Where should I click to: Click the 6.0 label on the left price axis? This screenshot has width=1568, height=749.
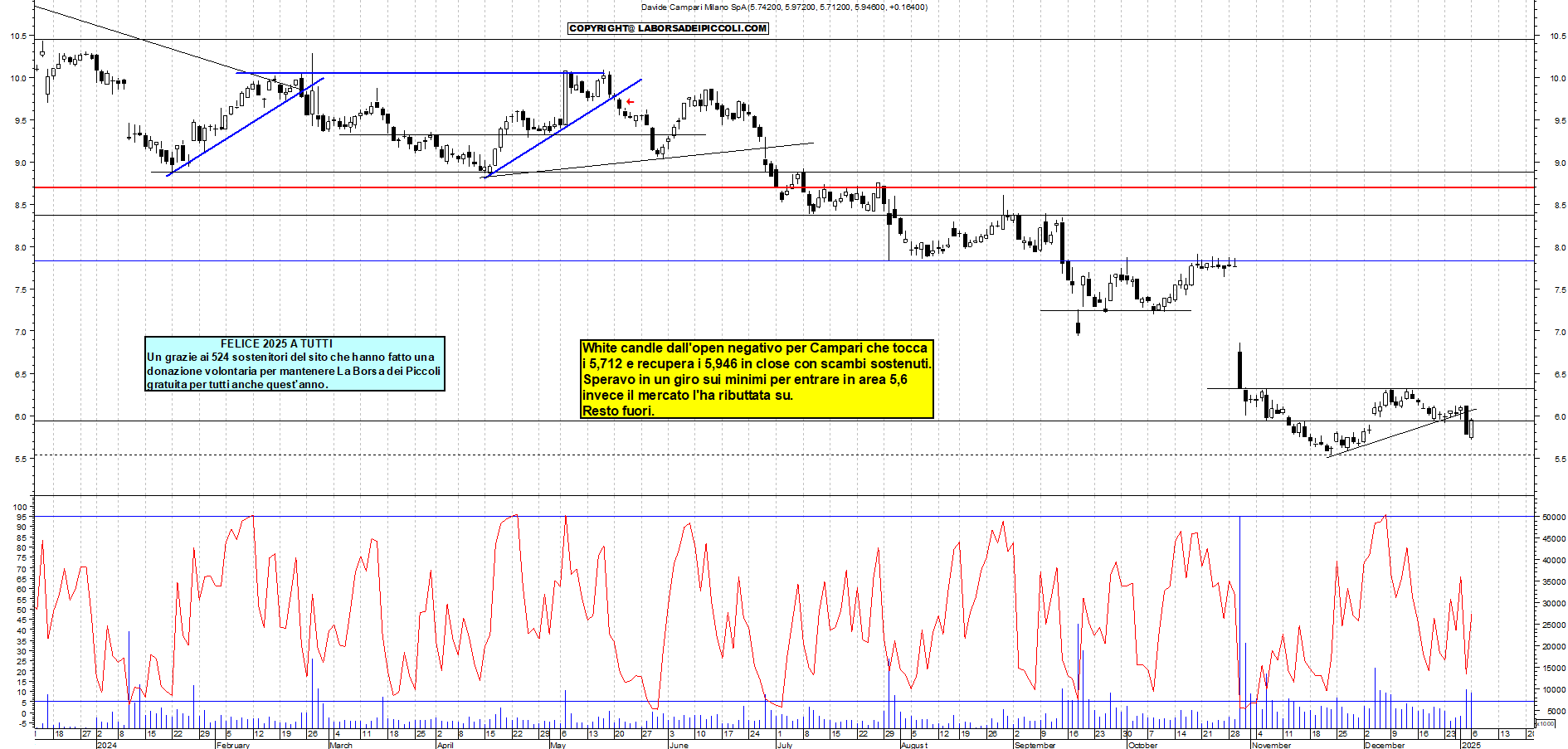pos(21,416)
